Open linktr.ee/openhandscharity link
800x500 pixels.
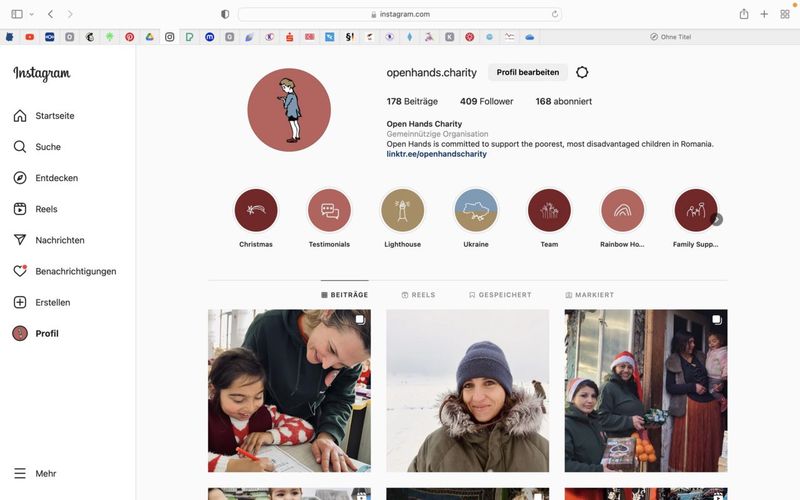click(436, 154)
